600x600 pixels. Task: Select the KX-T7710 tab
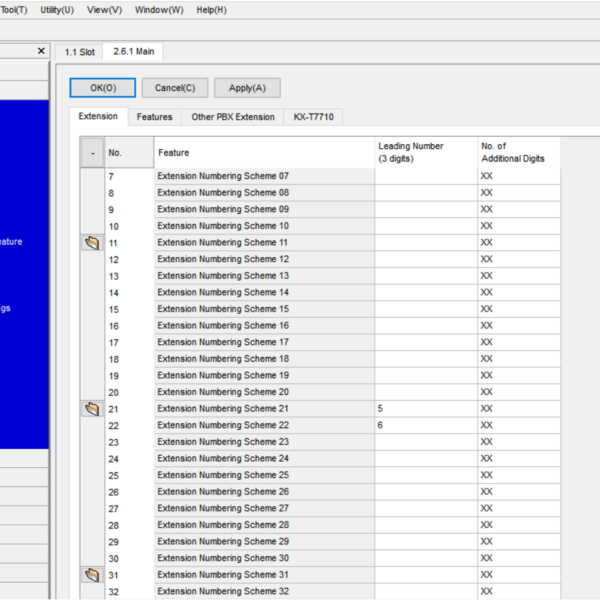(x=313, y=117)
